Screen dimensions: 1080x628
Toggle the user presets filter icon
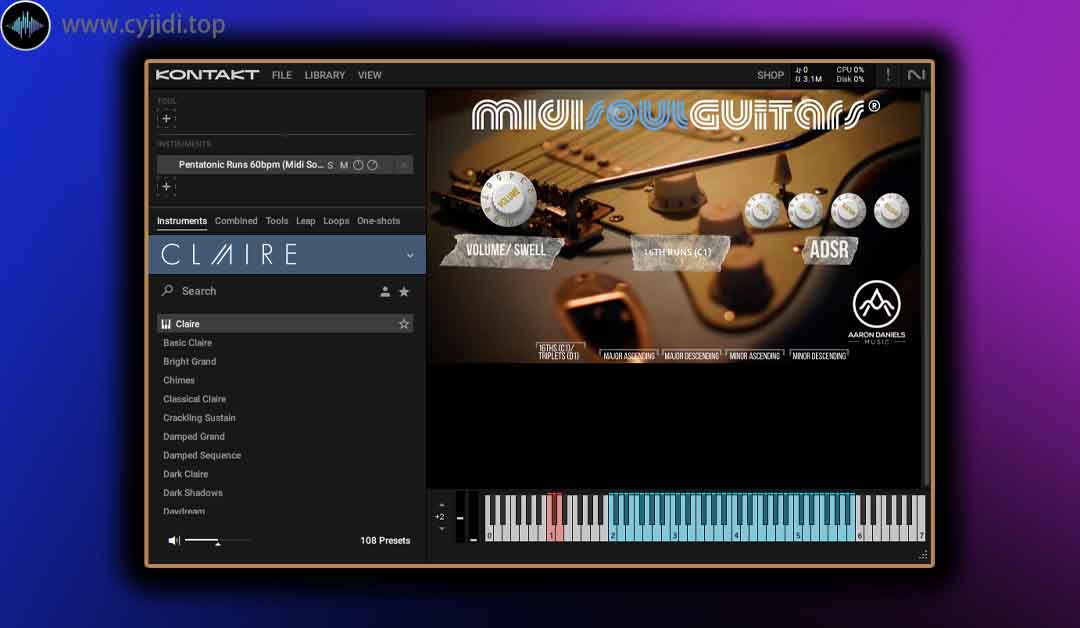[385, 292]
